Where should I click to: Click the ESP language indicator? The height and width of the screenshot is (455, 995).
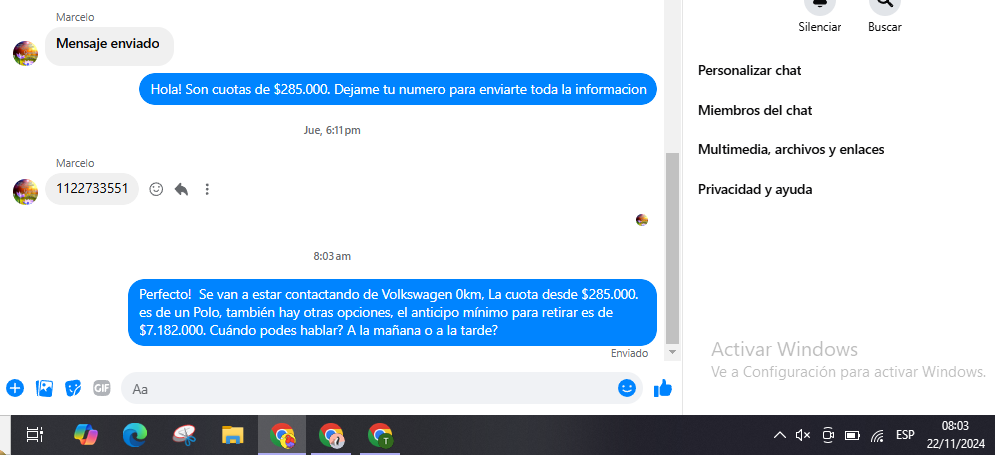coord(905,435)
